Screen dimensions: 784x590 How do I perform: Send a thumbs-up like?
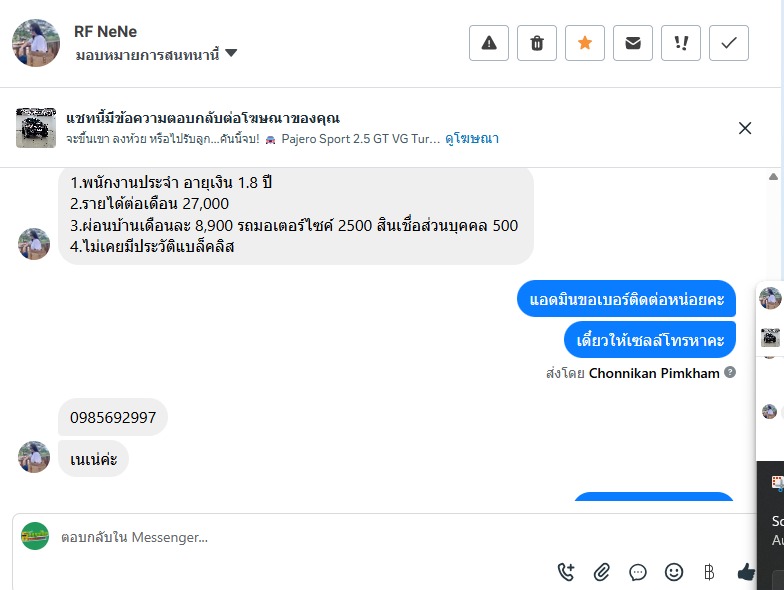tap(745, 572)
